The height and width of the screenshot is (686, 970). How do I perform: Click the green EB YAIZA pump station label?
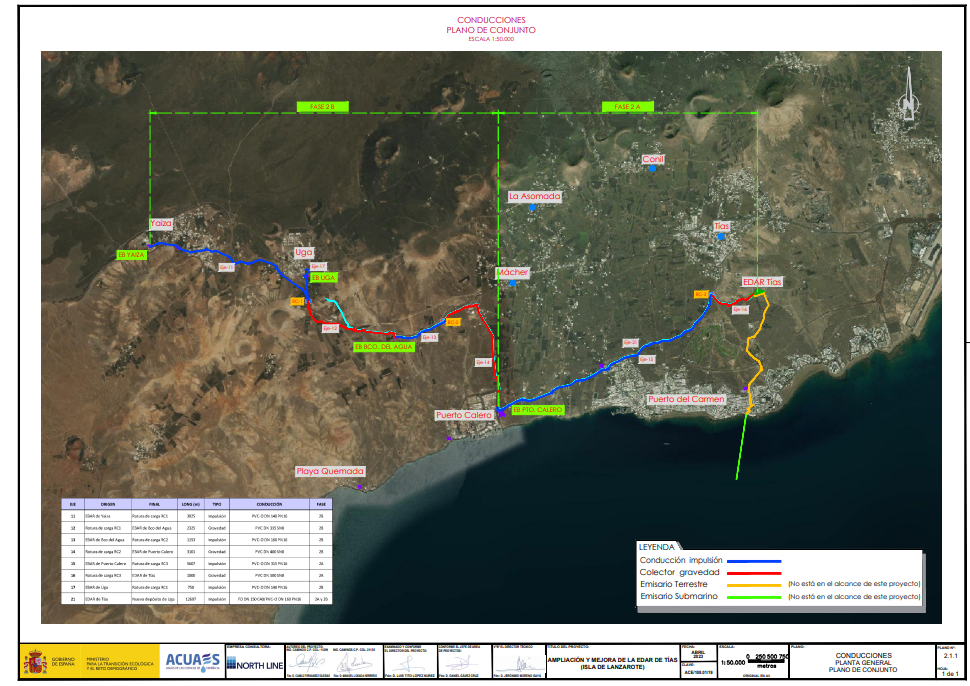click(132, 255)
